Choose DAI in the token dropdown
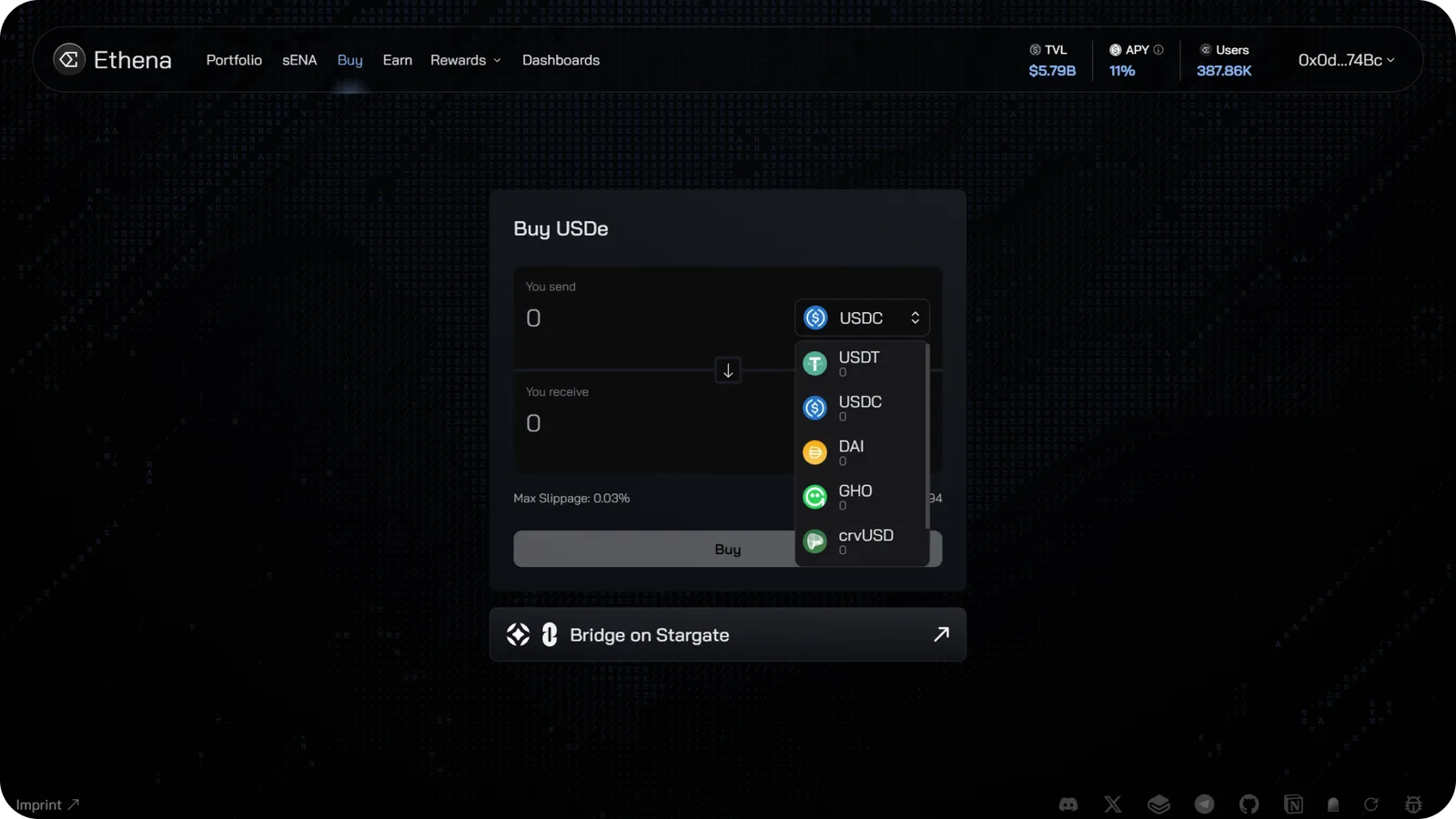1456x819 pixels. tap(861, 452)
